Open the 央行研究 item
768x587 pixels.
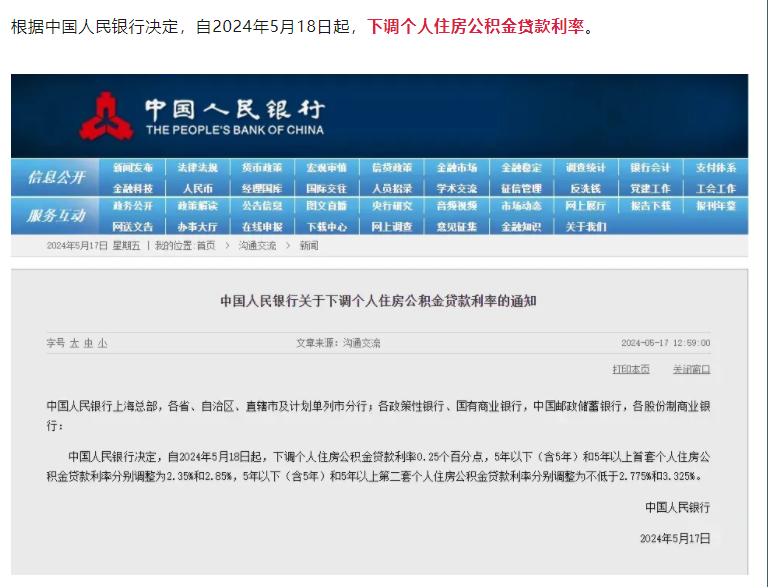pyautogui.click(x=392, y=206)
